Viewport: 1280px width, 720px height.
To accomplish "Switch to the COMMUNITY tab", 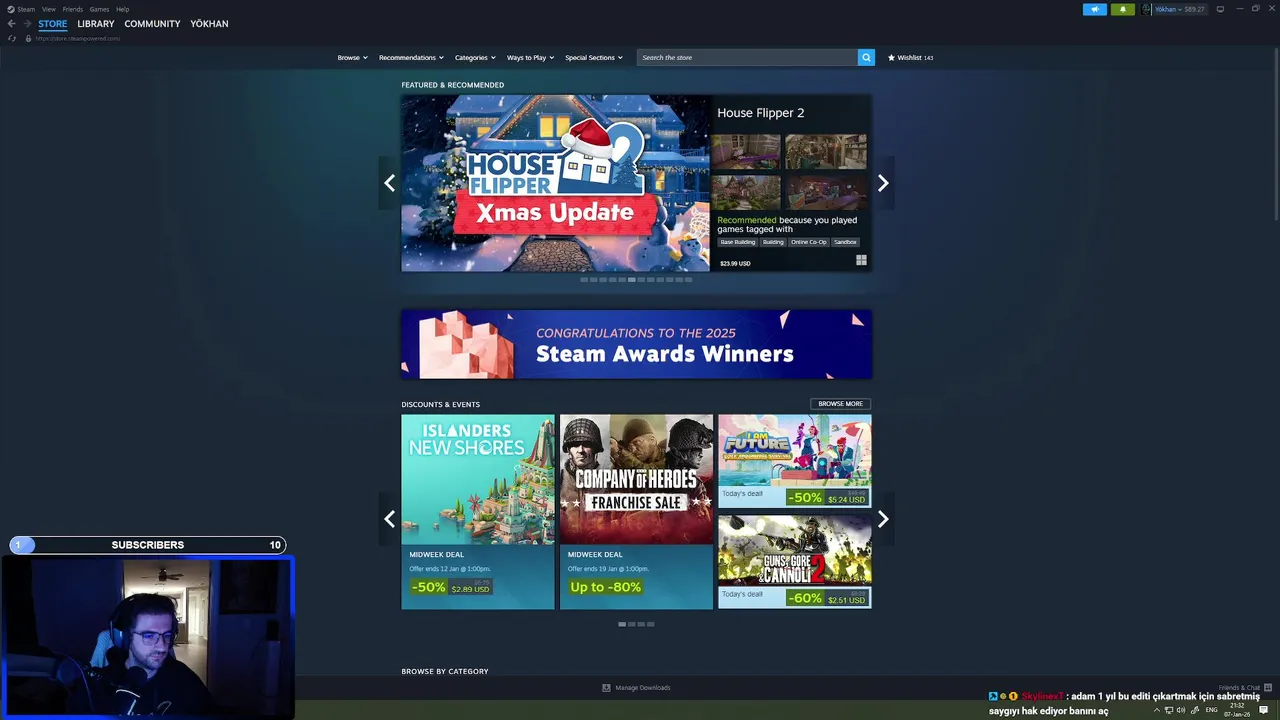I will (x=152, y=24).
